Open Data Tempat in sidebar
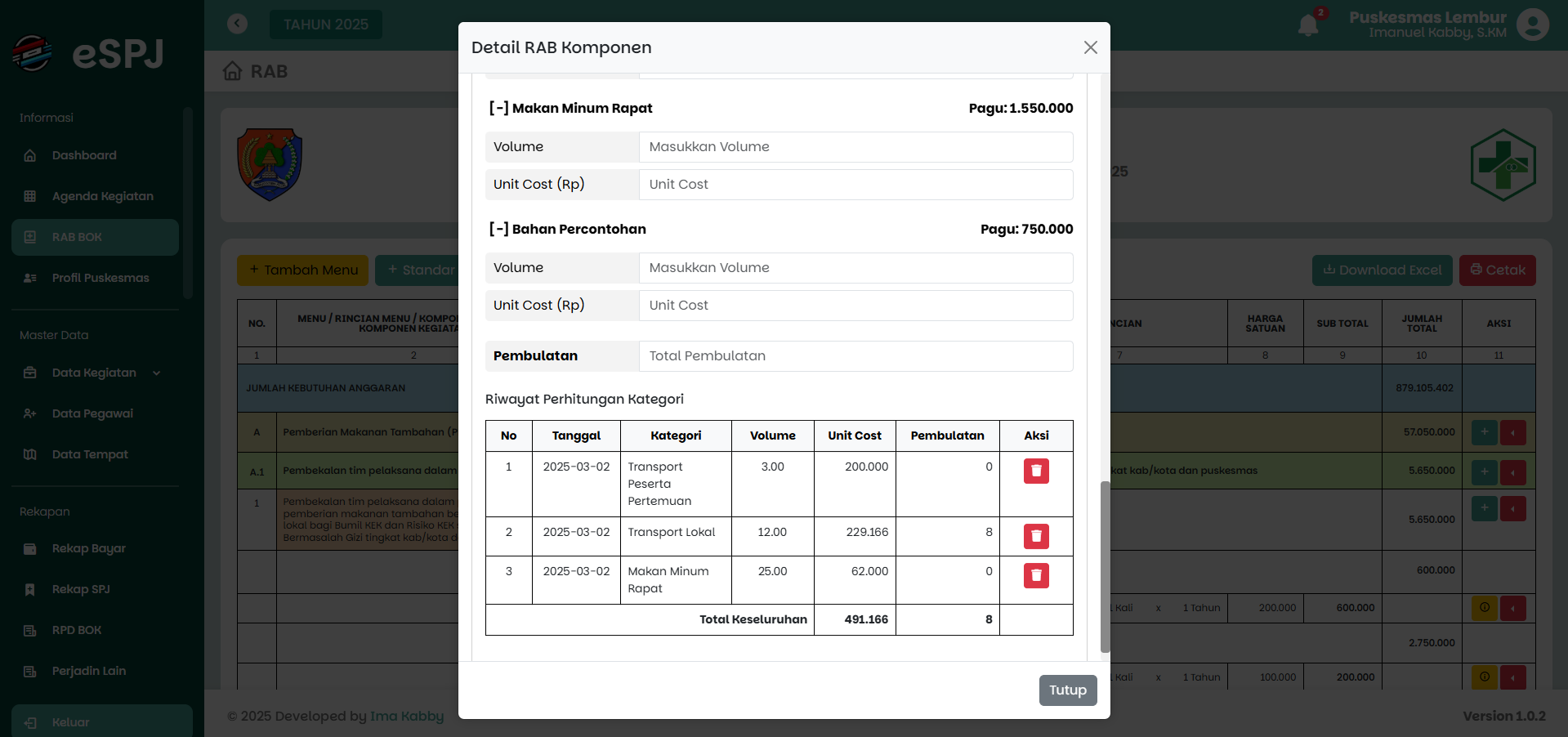 95,454
